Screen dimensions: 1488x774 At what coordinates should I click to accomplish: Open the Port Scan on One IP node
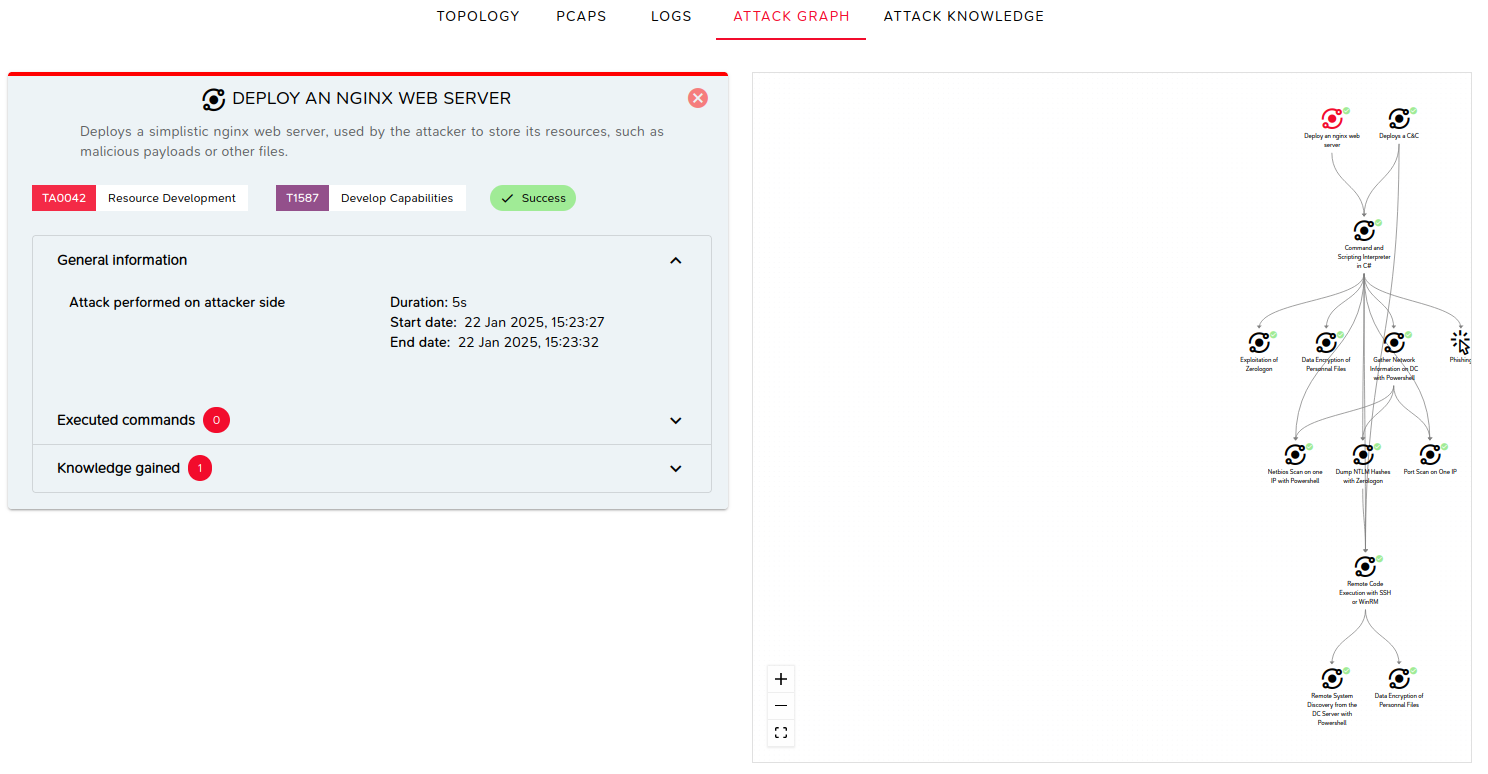(x=1430, y=455)
